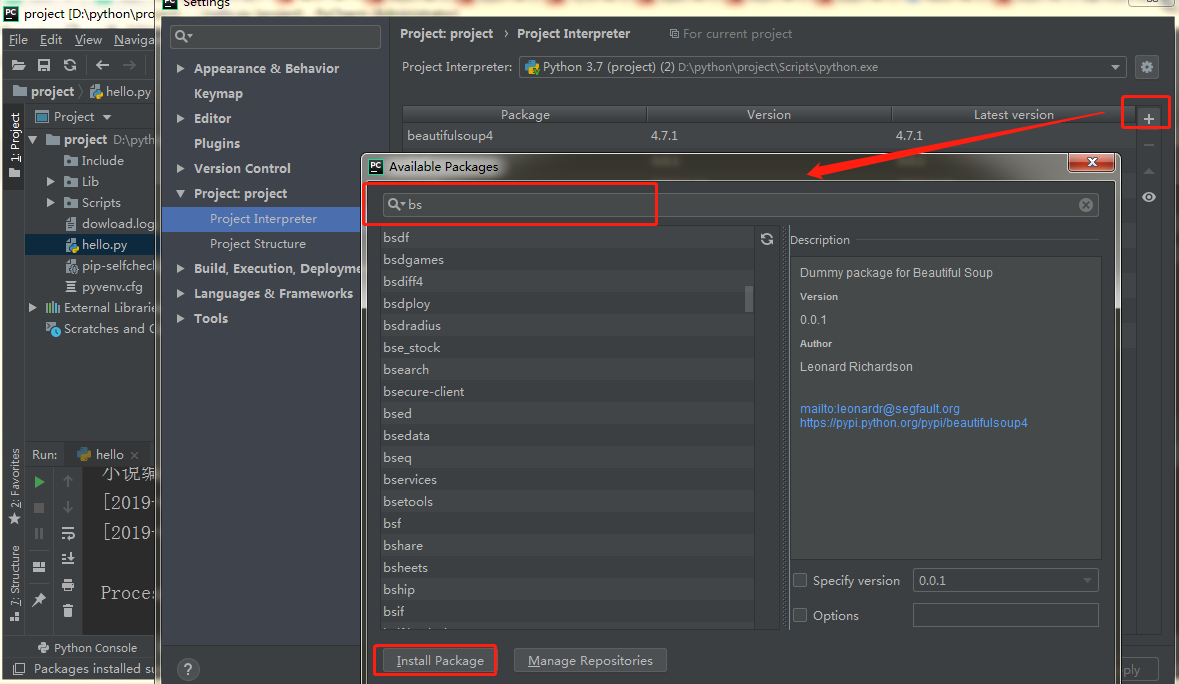The image size is (1179, 684).
Task: Click the green run play icon
Action: 39,482
